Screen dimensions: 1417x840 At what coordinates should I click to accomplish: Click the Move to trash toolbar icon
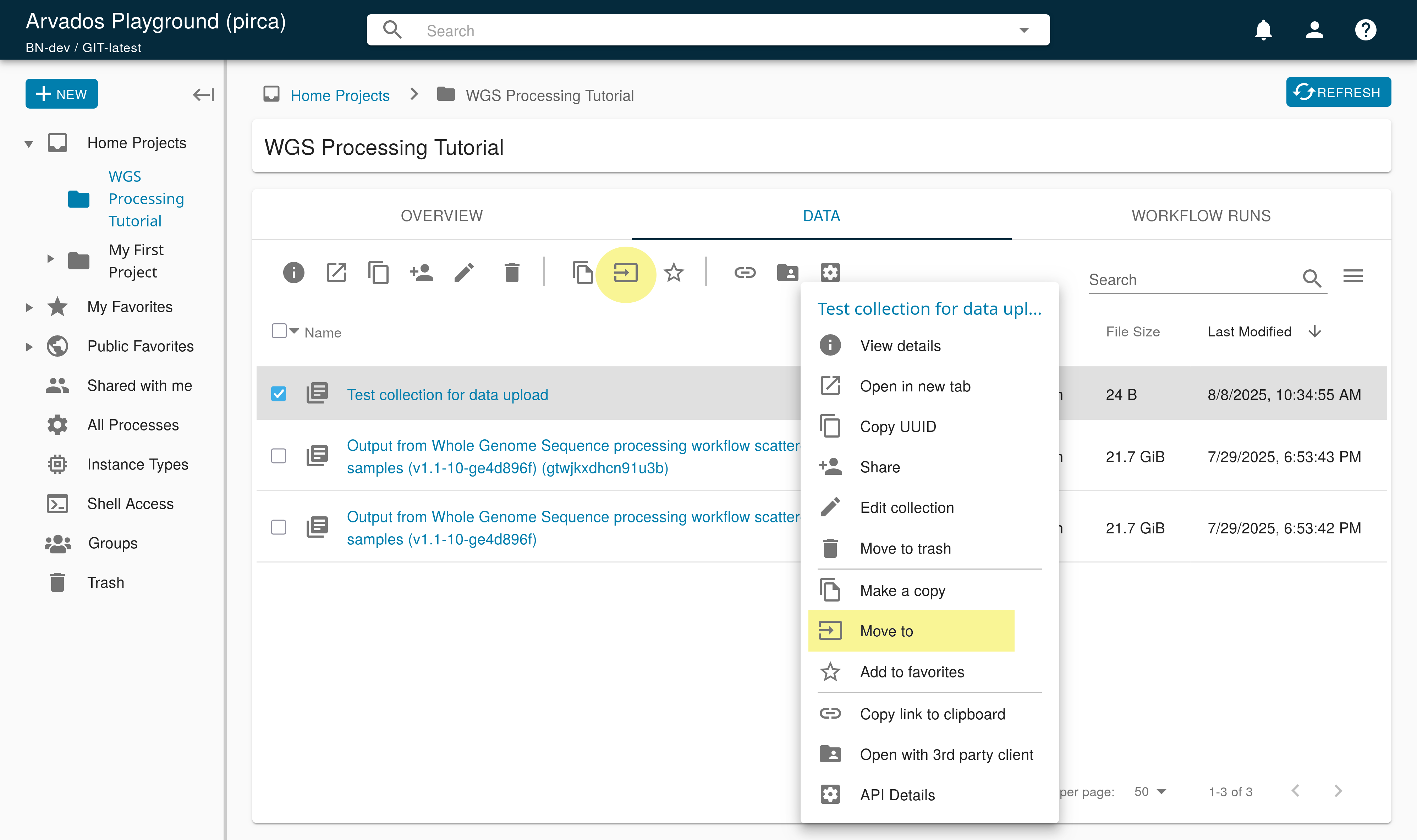[512, 273]
